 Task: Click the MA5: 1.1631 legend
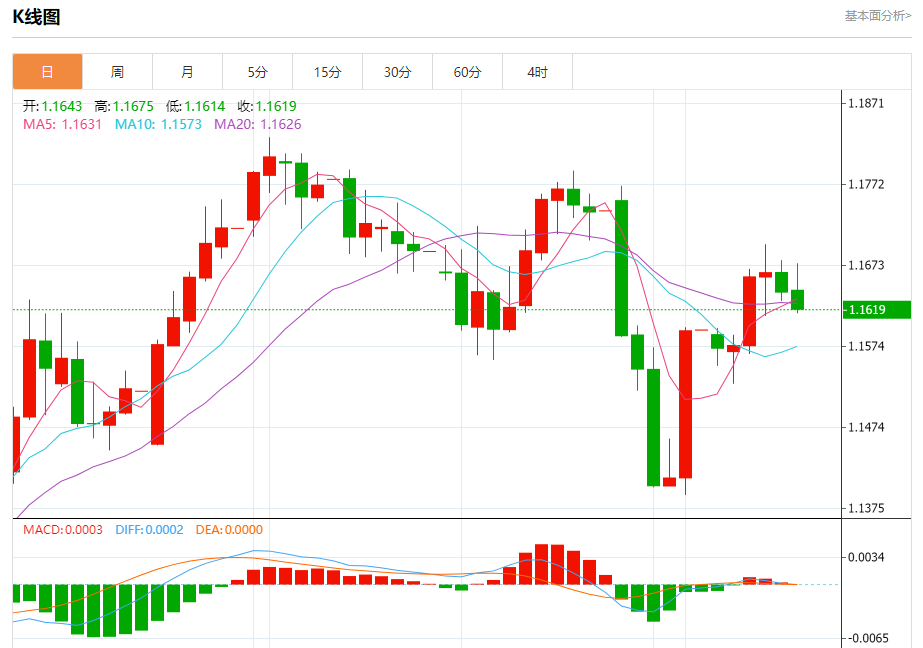[62, 124]
